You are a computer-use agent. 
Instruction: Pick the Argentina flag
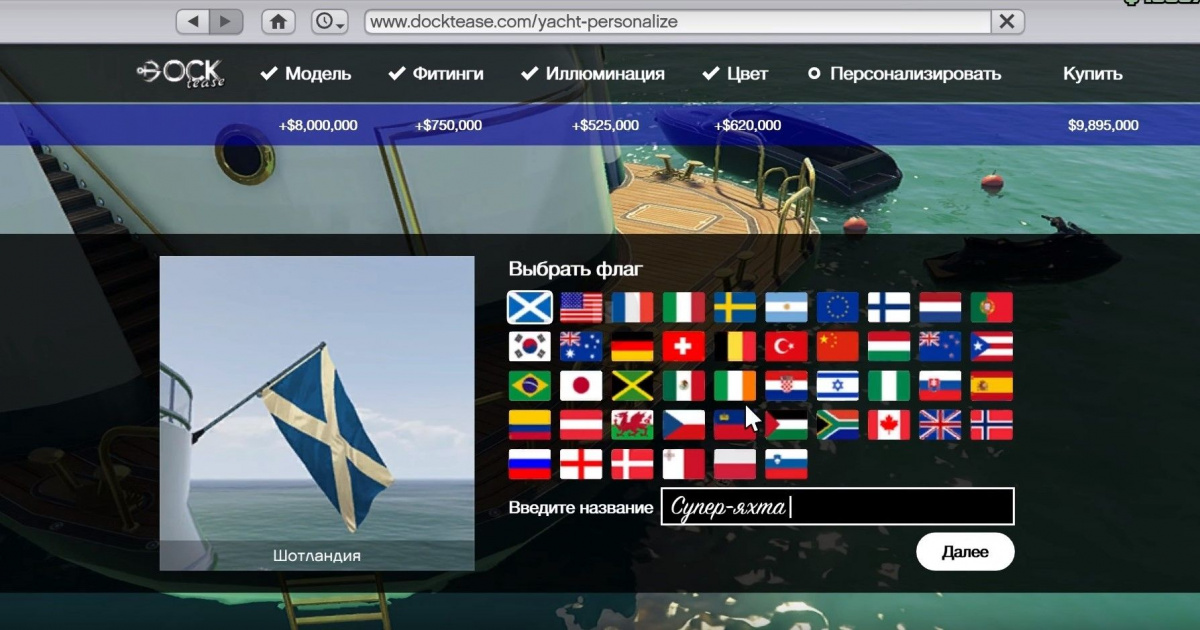787,307
